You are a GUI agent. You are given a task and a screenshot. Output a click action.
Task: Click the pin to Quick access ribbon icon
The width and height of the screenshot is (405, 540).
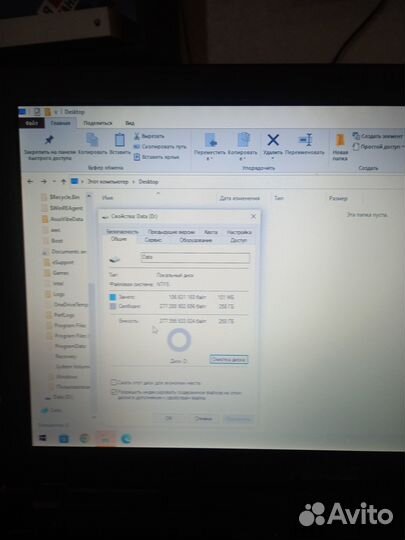tap(49, 139)
